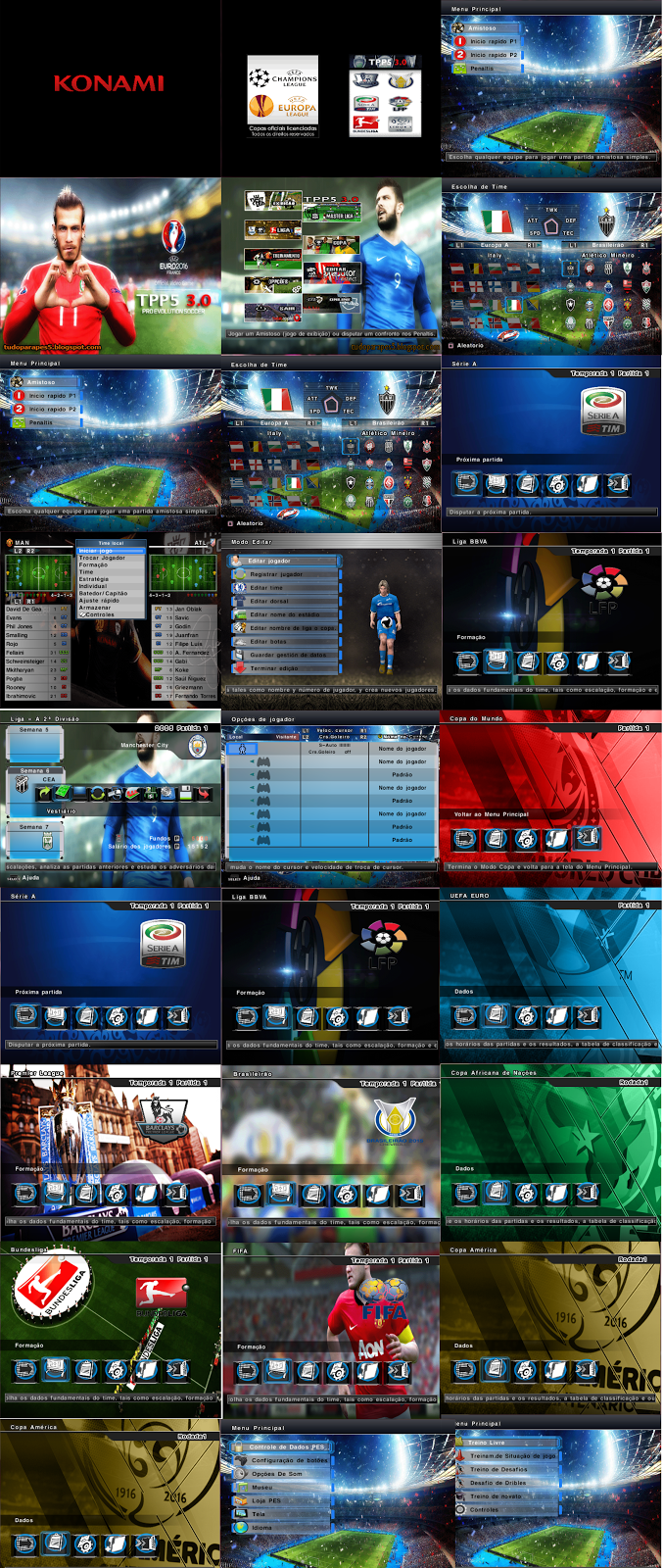Select Editar dorsal option
Viewport: 663px width, 1568px height.
285,601
